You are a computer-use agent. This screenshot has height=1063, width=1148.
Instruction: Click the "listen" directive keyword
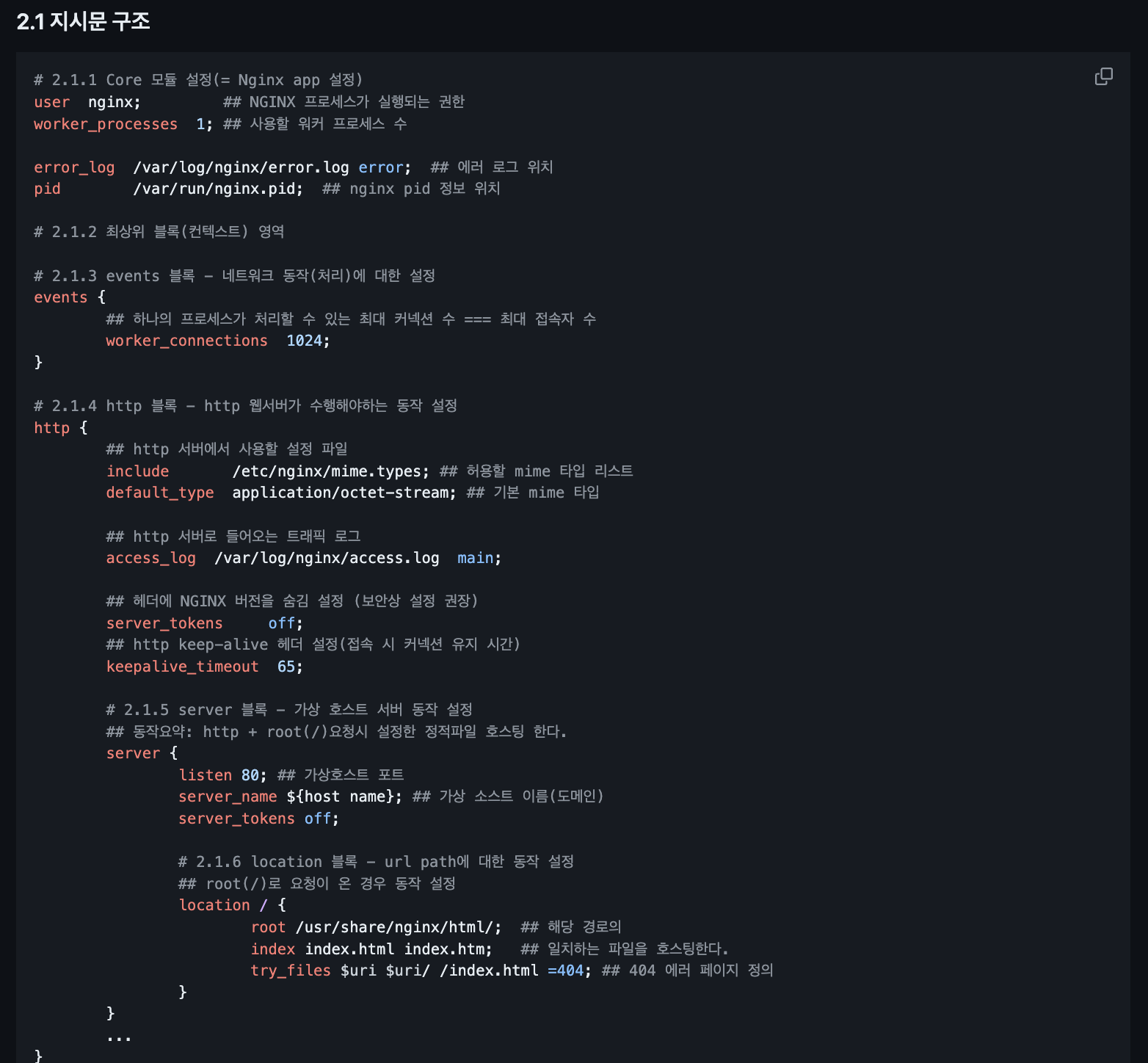(x=205, y=775)
